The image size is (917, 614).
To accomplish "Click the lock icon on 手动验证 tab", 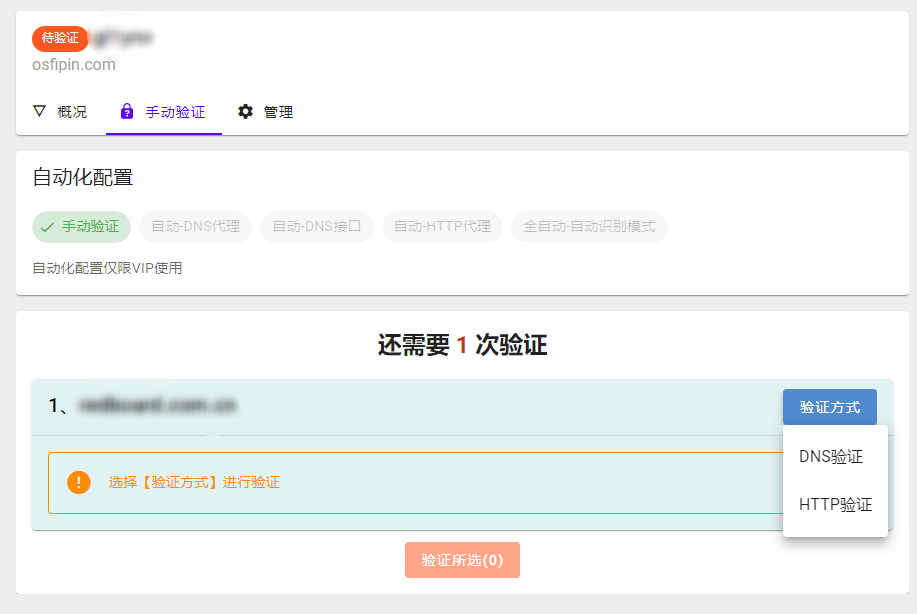I will click(x=126, y=111).
